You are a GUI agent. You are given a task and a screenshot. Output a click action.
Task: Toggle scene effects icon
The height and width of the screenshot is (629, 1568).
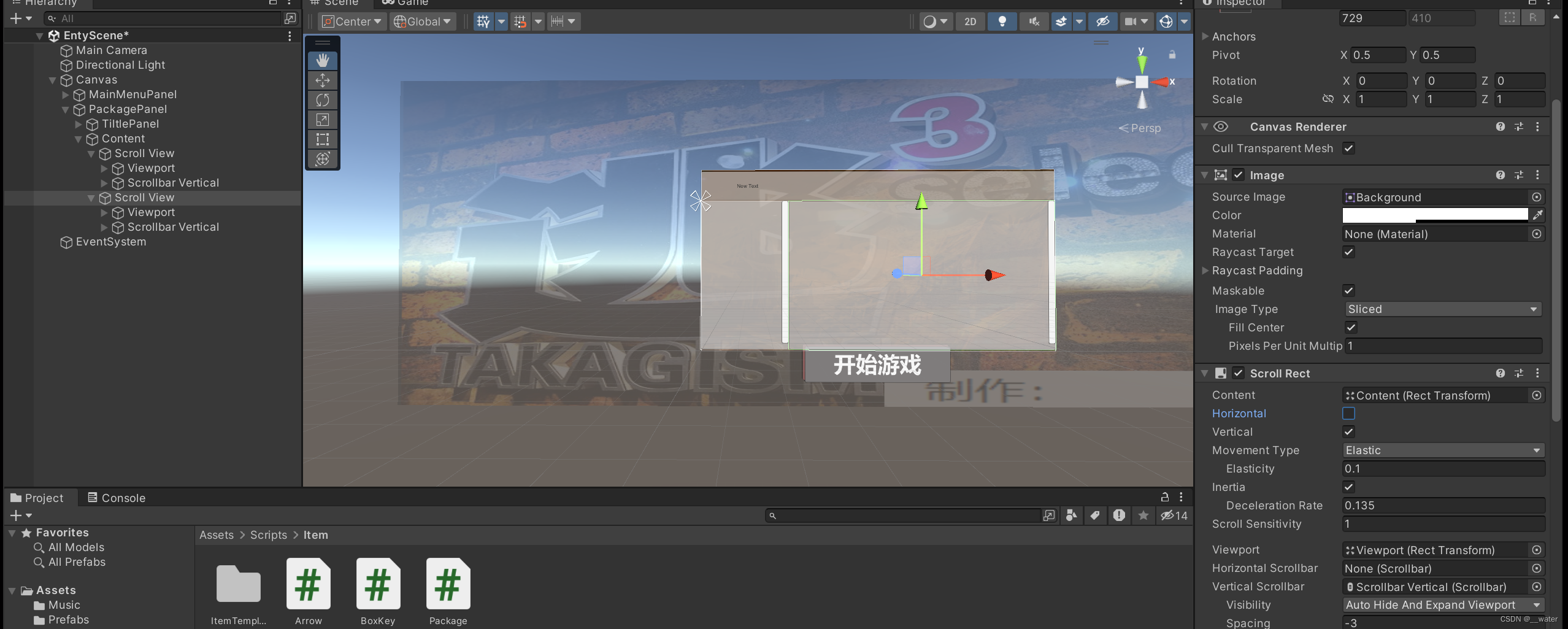click(x=1061, y=21)
